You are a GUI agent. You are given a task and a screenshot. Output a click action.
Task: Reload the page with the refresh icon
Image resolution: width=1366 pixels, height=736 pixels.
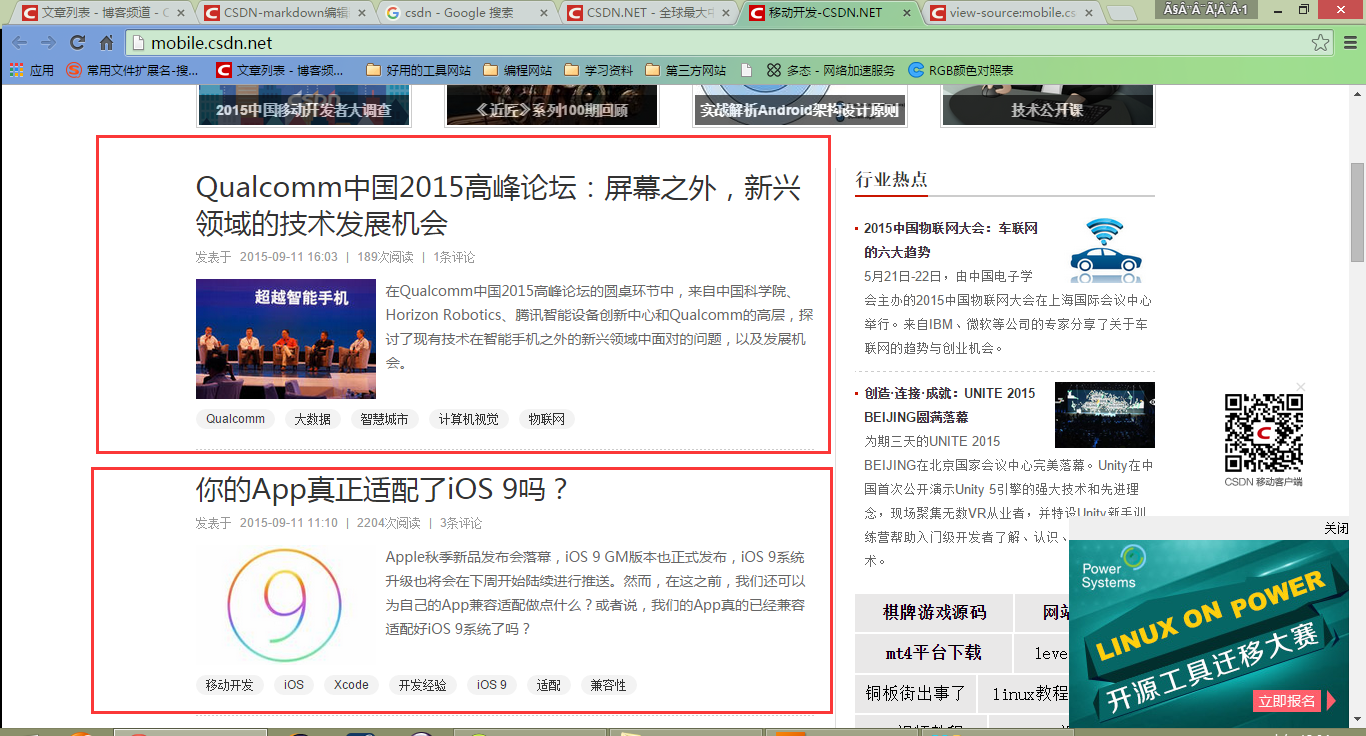coord(77,43)
